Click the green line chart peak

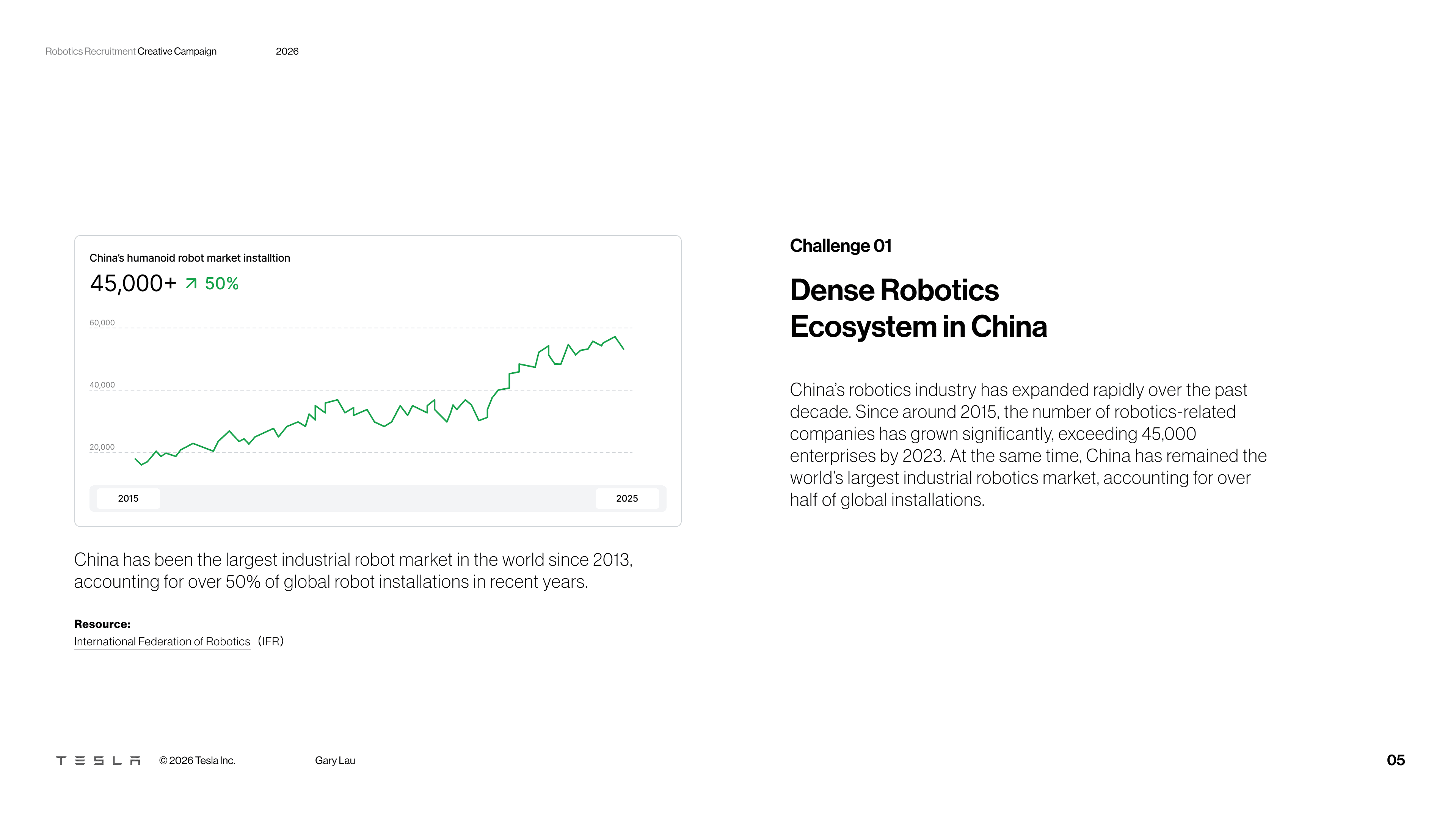click(614, 337)
